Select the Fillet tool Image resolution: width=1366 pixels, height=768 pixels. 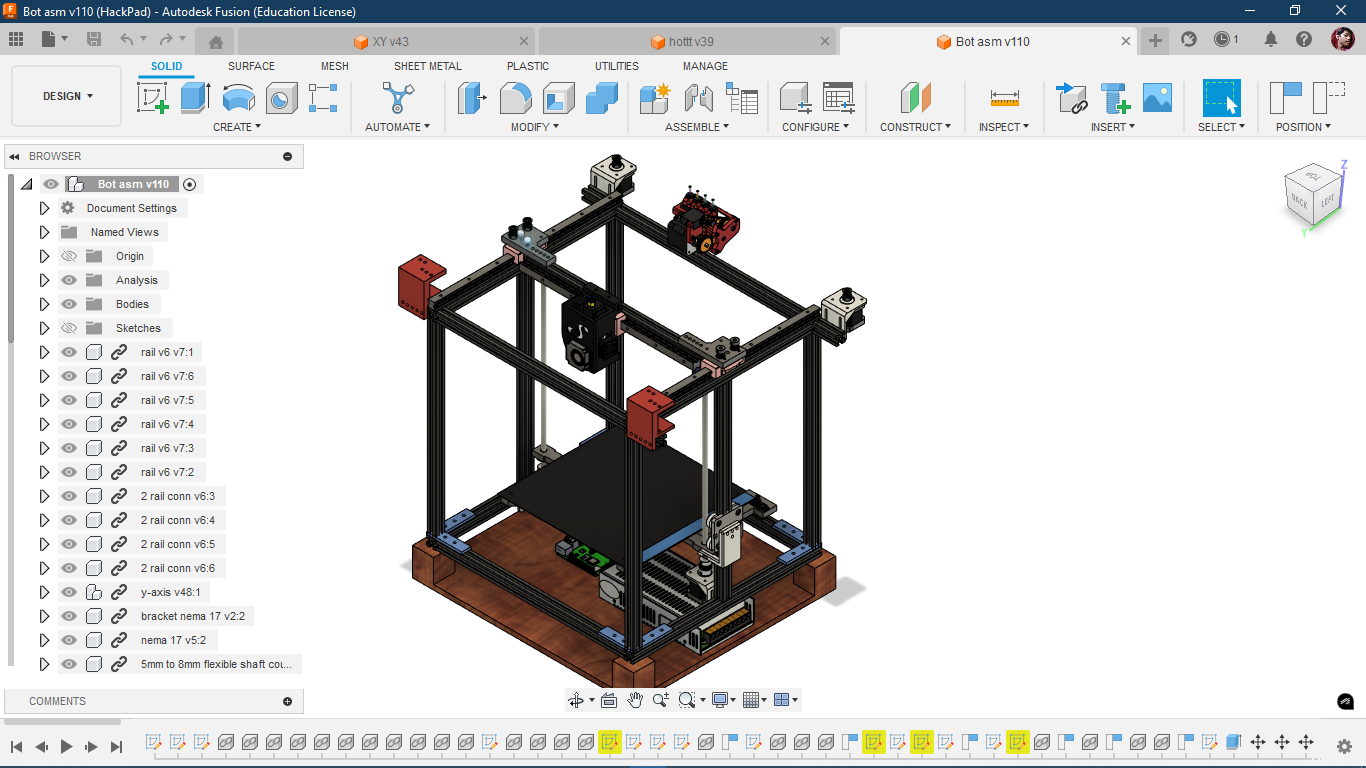click(515, 98)
